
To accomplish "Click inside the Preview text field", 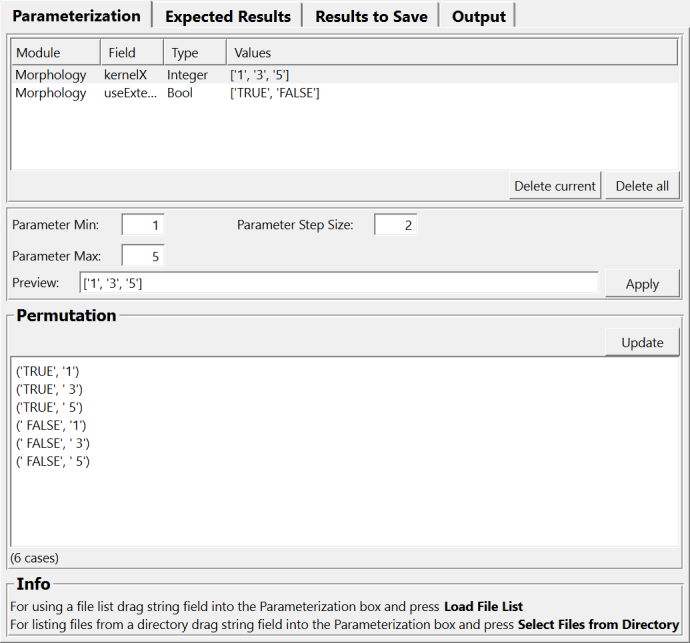I will [x=338, y=283].
